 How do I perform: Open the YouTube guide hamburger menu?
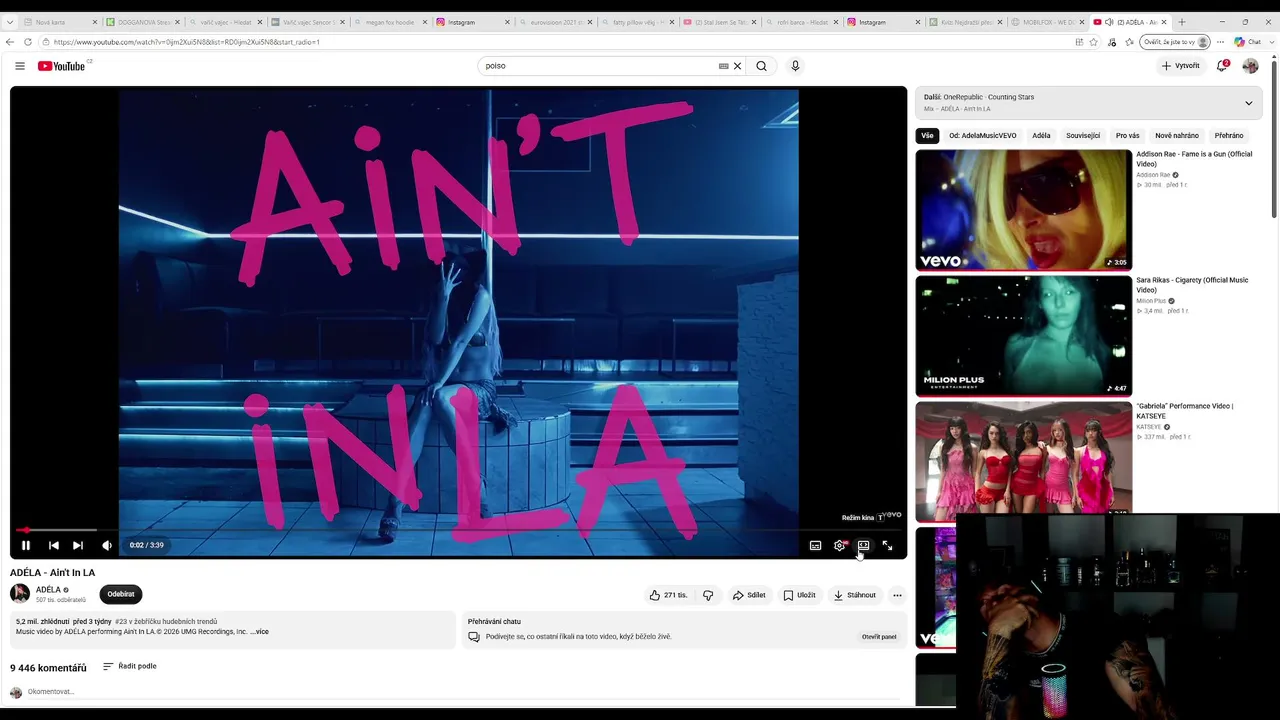click(x=20, y=66)
